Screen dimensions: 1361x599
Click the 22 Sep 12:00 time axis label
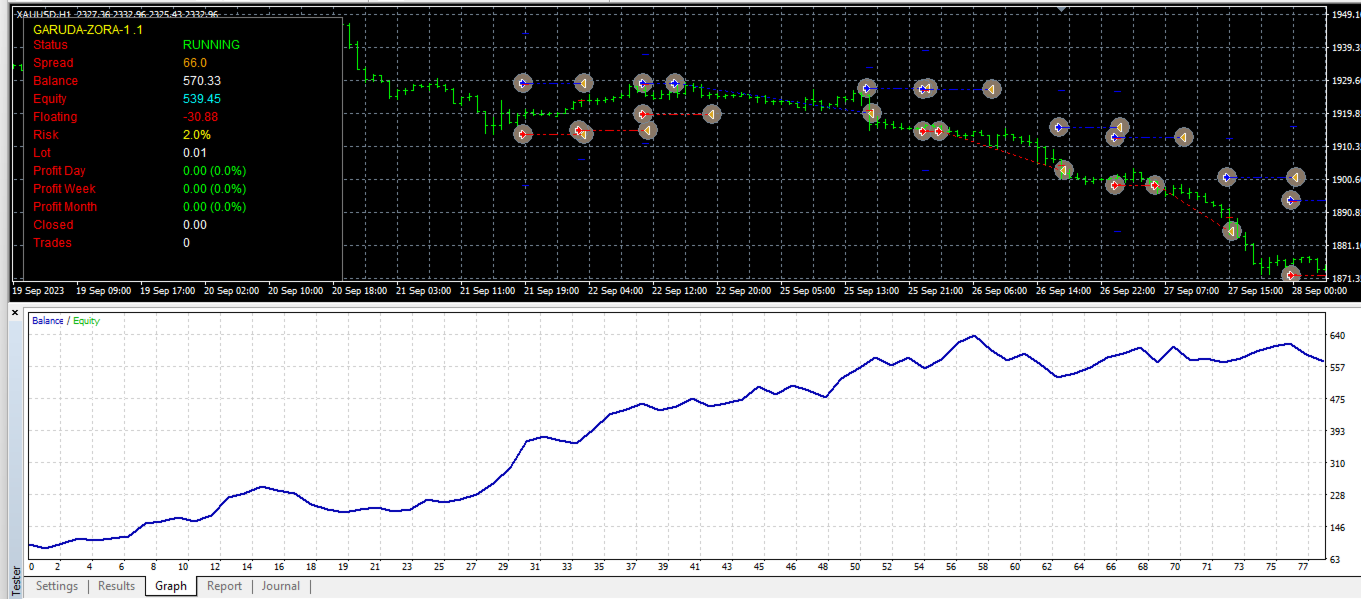point(680,291)
